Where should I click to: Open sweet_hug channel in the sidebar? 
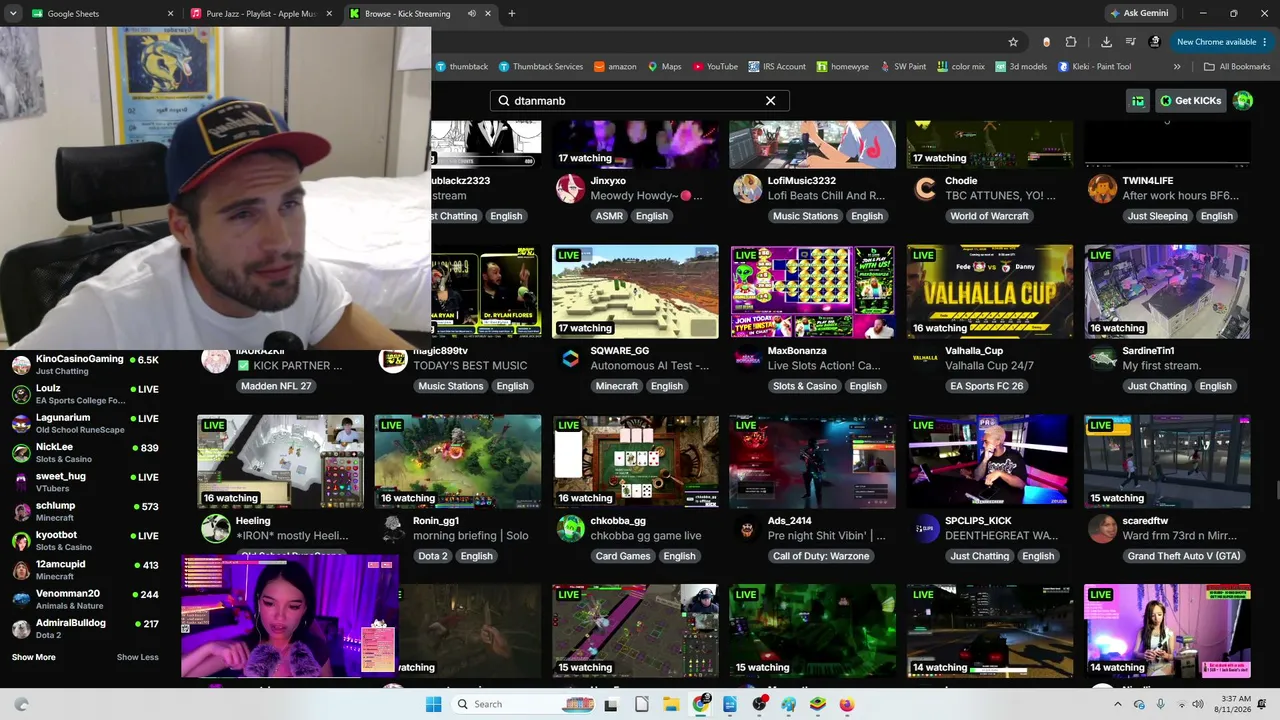point(85,482)
